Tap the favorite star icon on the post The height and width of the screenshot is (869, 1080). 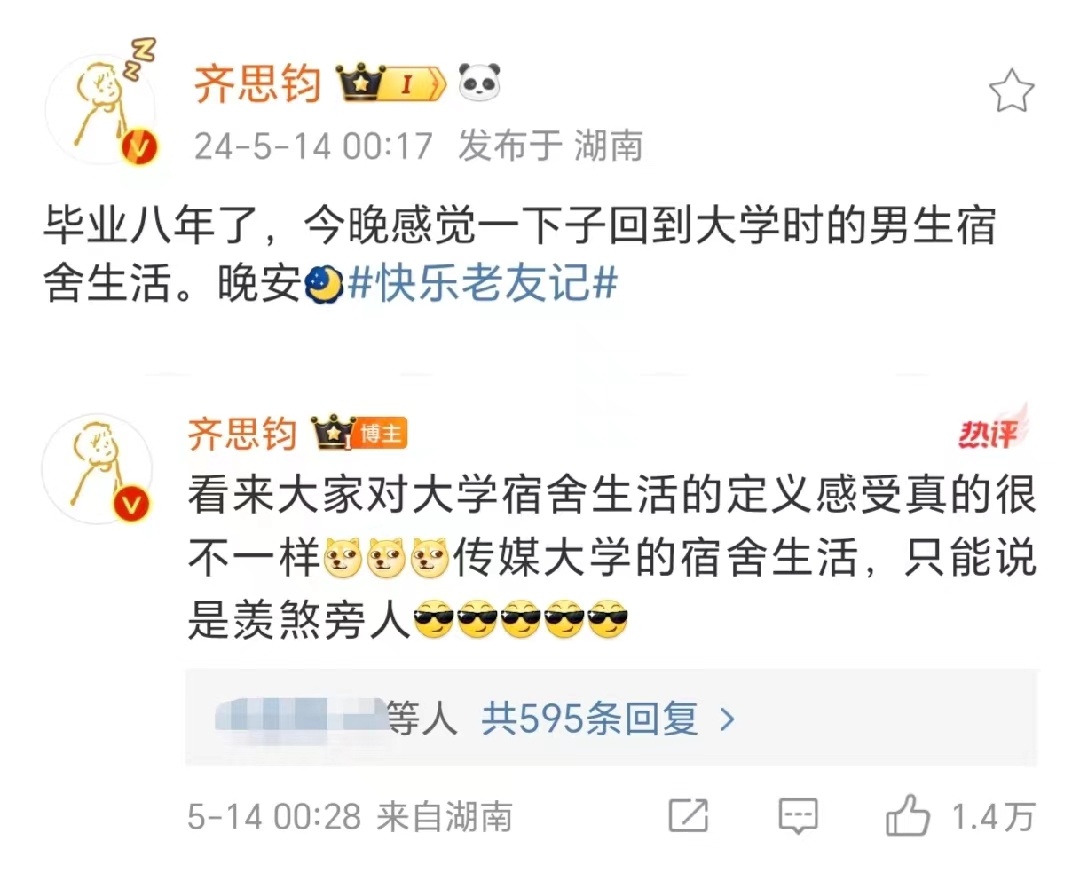(1011, 91)
